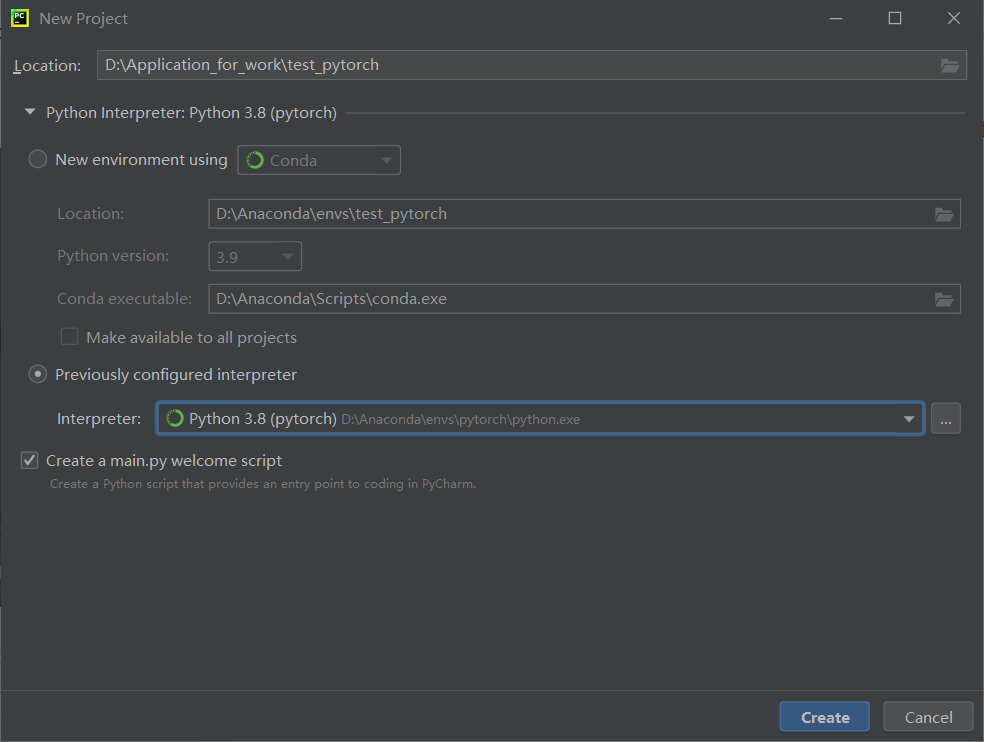Browse for conda executable folder icon

(x=944, y=299)
